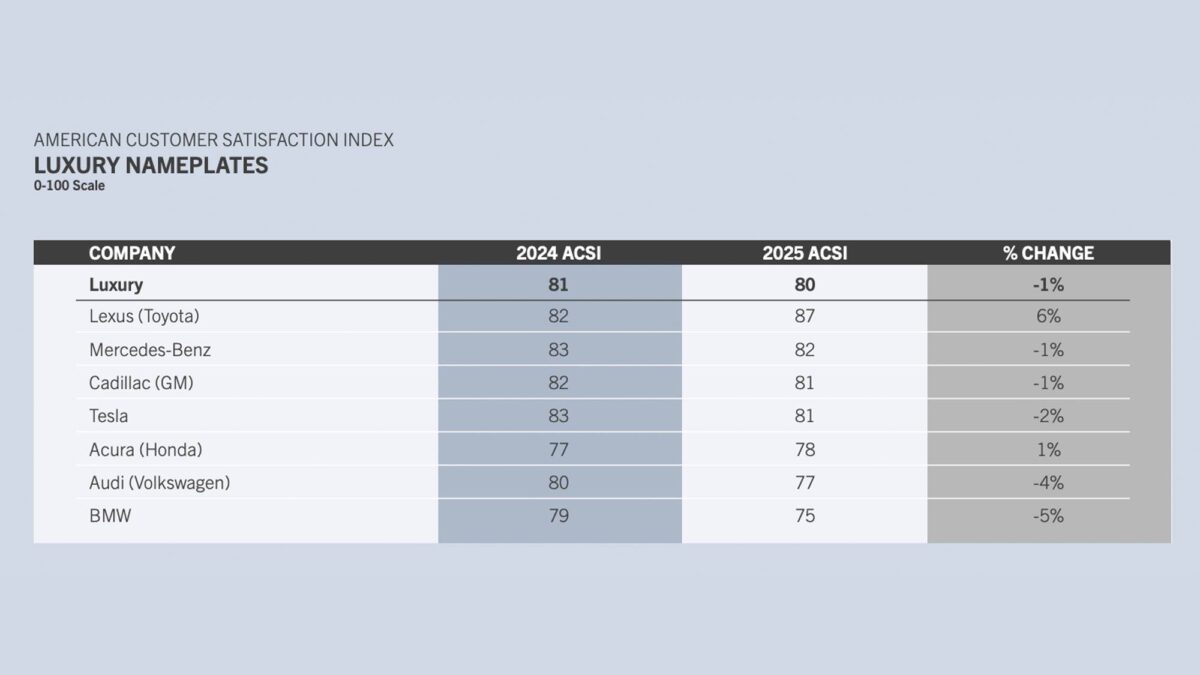Click the % CHANGE column header

point(1048,253)
